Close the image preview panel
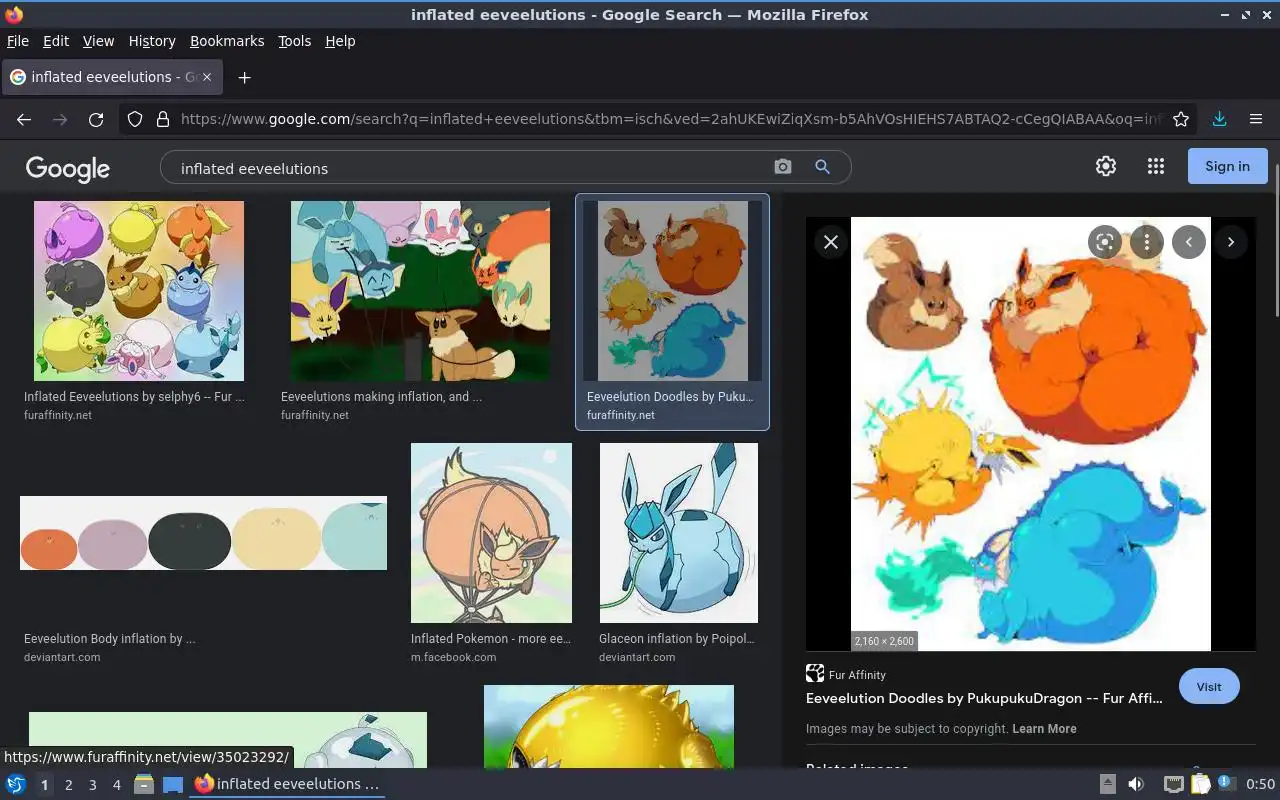Screen dimensions: 1280x800 [x=831, y=242]
